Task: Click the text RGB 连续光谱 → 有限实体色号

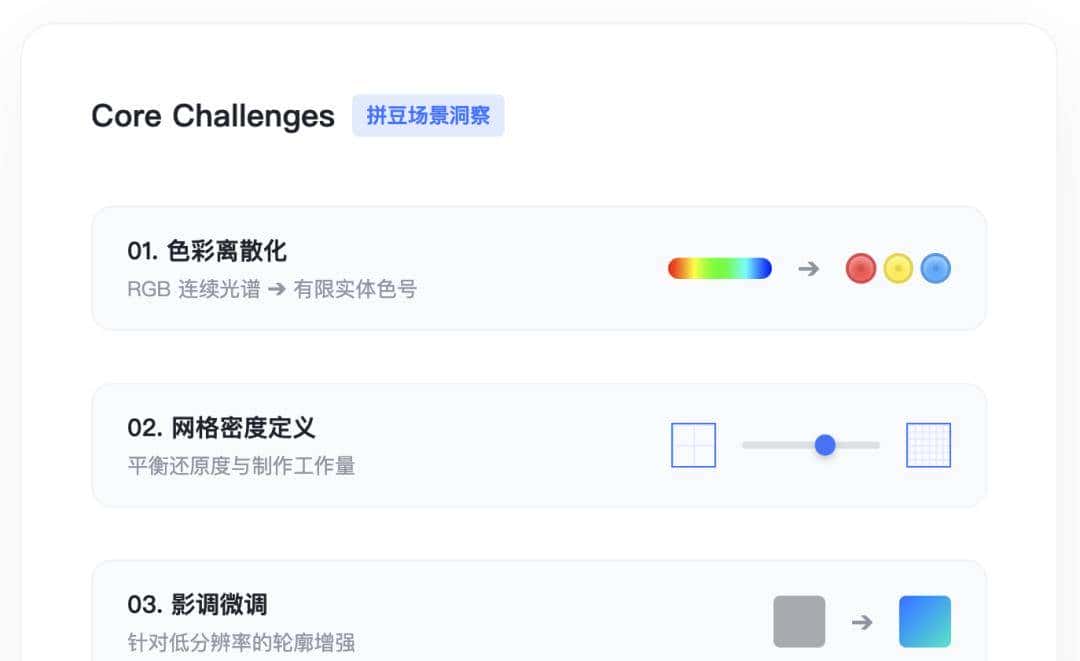Action: [272, 291]
